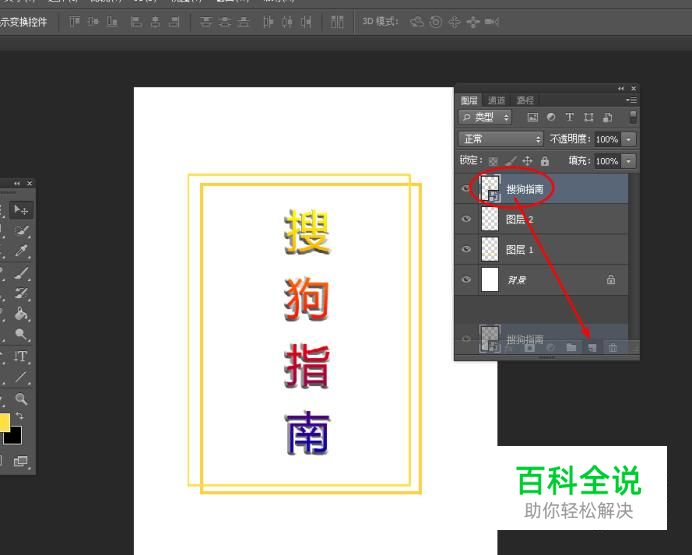Open the 正常 blend mode dropdown
The height and width of the screenshot is (555, 692).
(x=501, y=139)
